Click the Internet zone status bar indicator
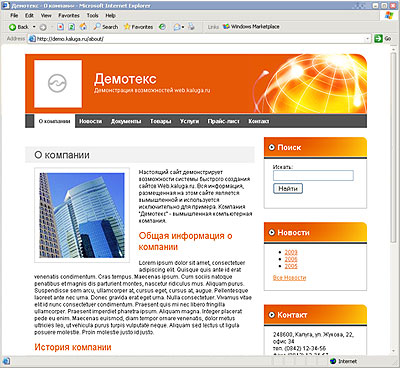This screenshot has width=400, height=368. click(343, 361)
